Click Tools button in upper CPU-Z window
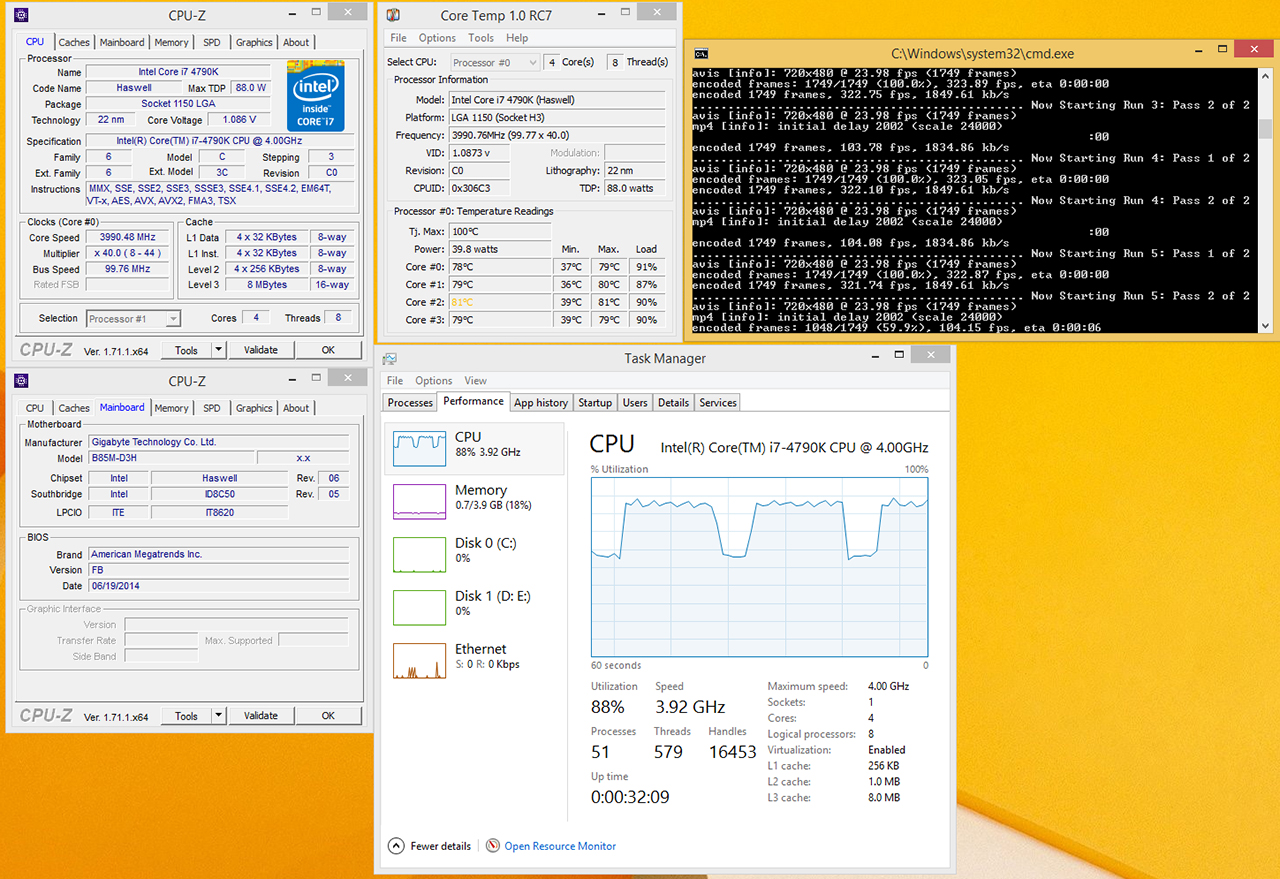Screen dimensions: 1280x879 [186, 350]
